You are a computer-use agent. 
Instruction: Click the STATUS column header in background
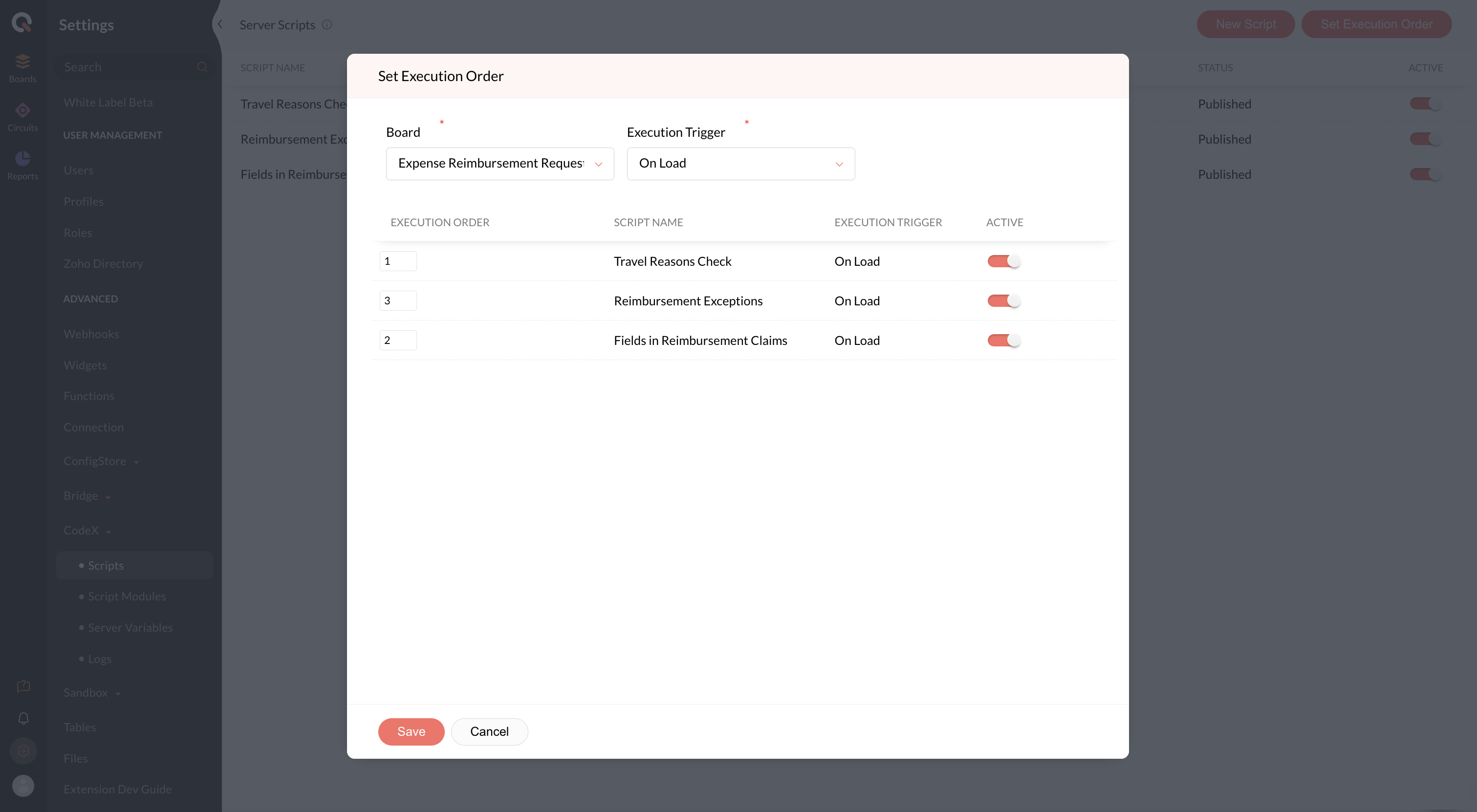(x=1215, y=67)
